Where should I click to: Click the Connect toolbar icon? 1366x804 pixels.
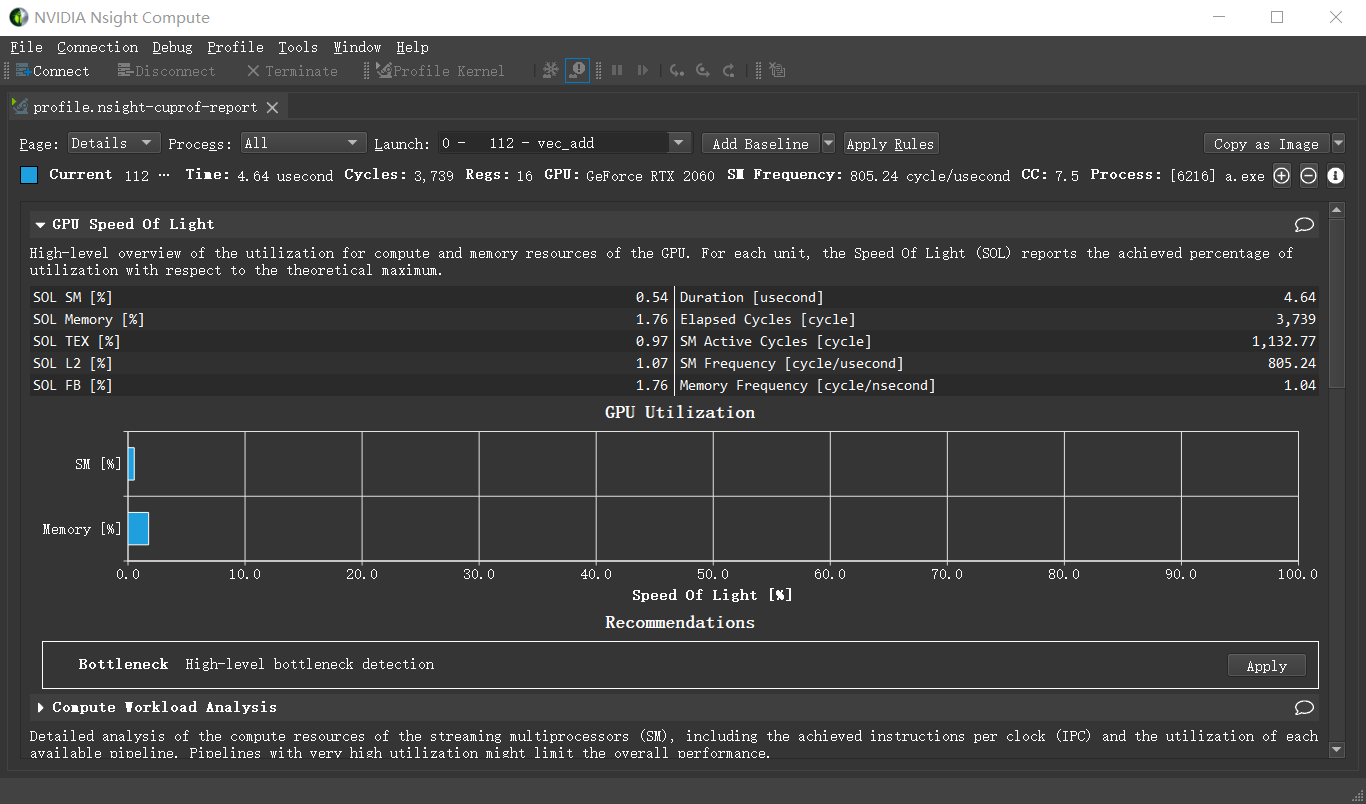(x=23, y=71)
